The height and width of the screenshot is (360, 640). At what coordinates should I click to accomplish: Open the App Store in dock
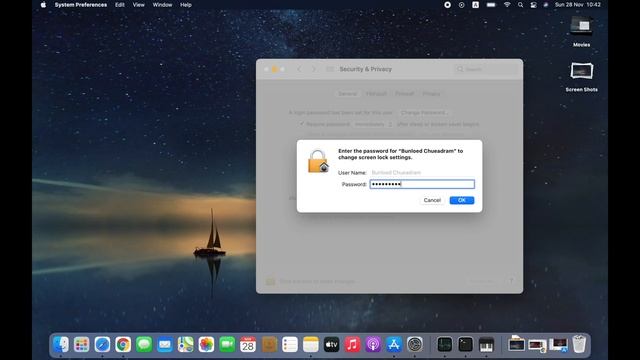tap(394, 344)
